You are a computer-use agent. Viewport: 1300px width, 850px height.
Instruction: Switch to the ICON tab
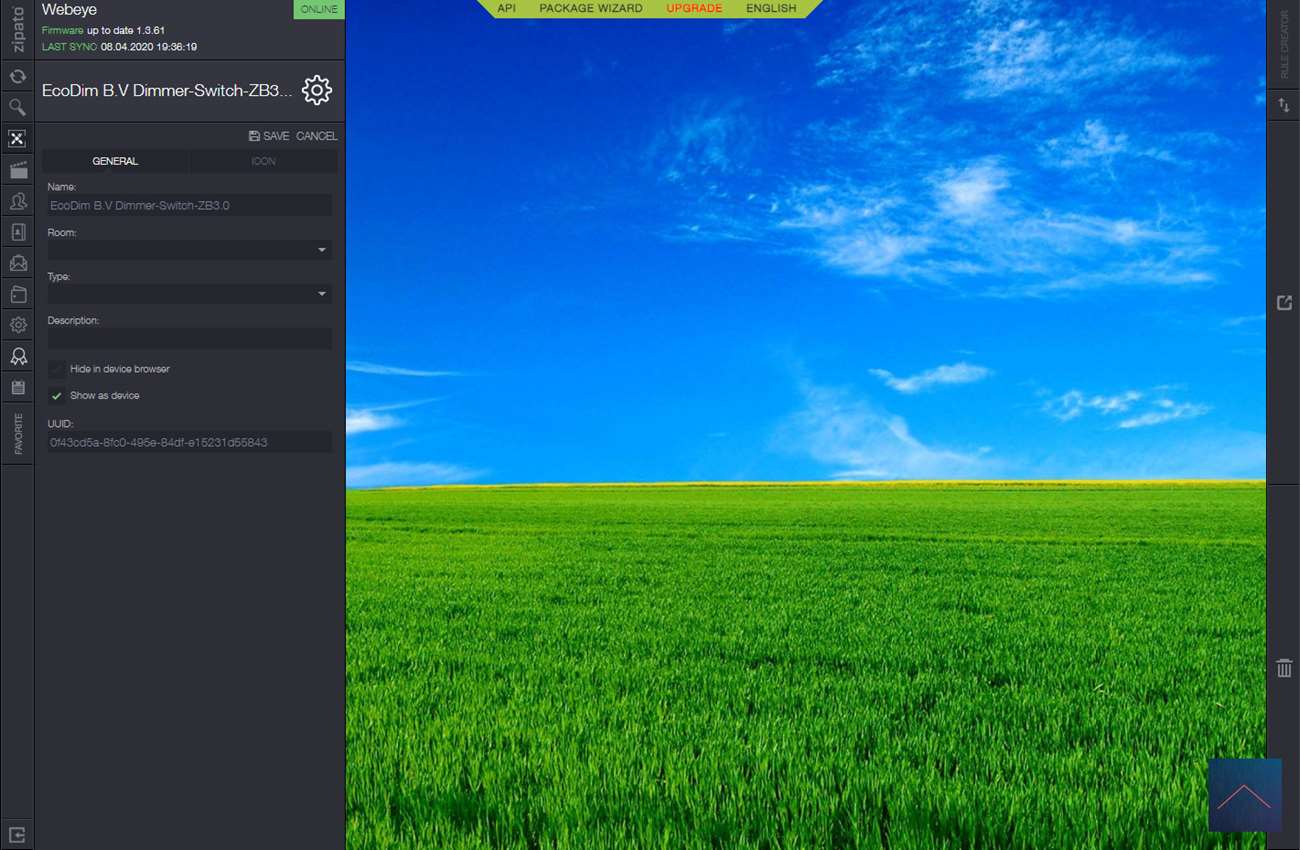click(263, 161)
